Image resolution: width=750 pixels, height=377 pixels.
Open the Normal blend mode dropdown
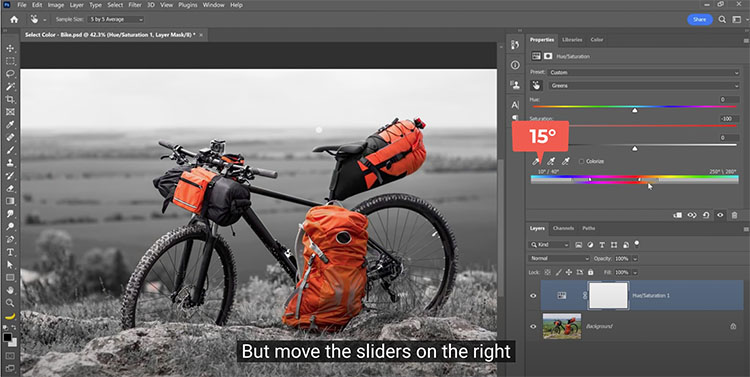pyautogui.click(x=559, y=258)
